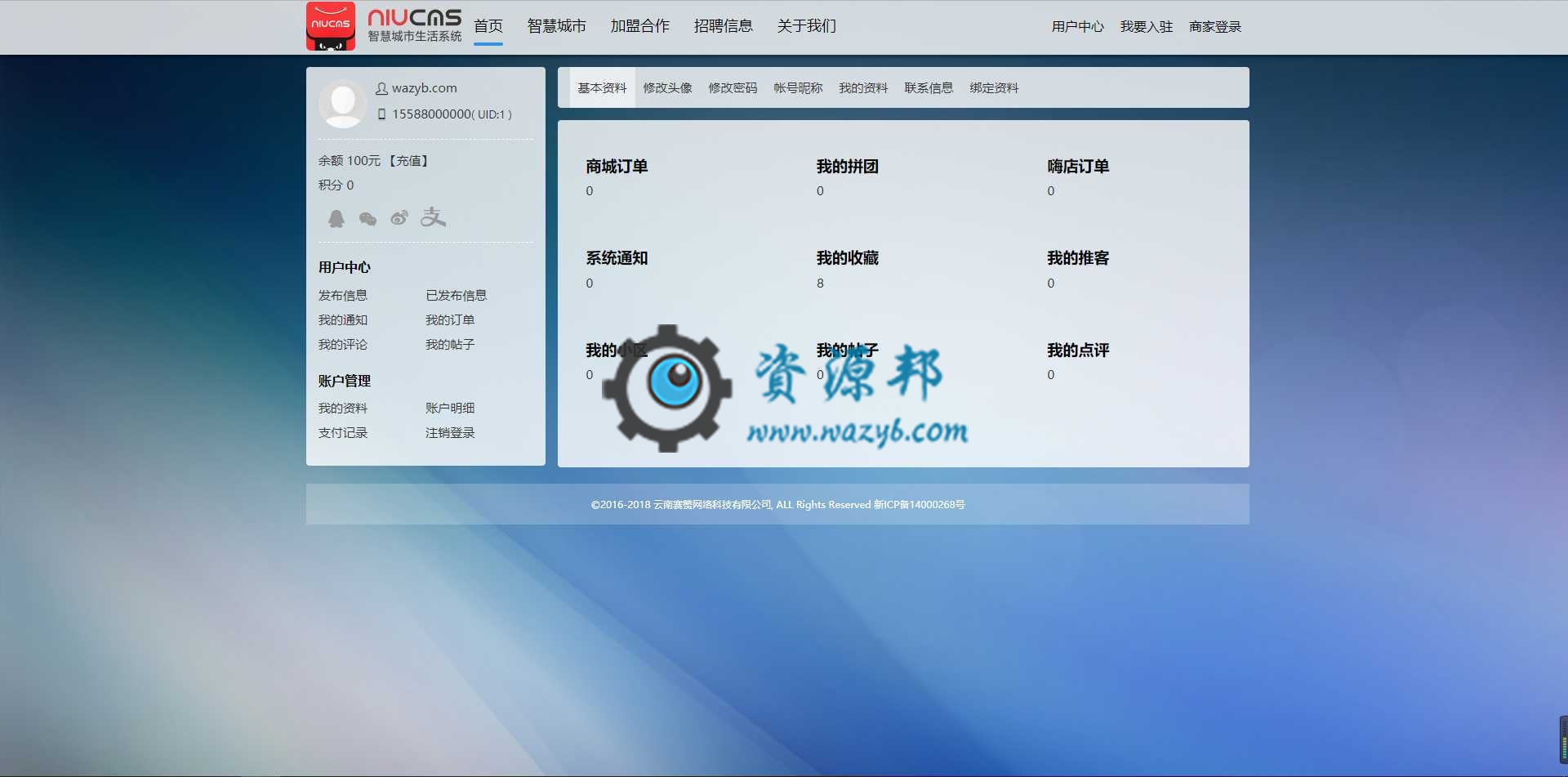The height and width of the screenshot is (777, 1568).
Task: Click the WeChat account binding icon
Action: pyautogui.click(x=367, y=218)
